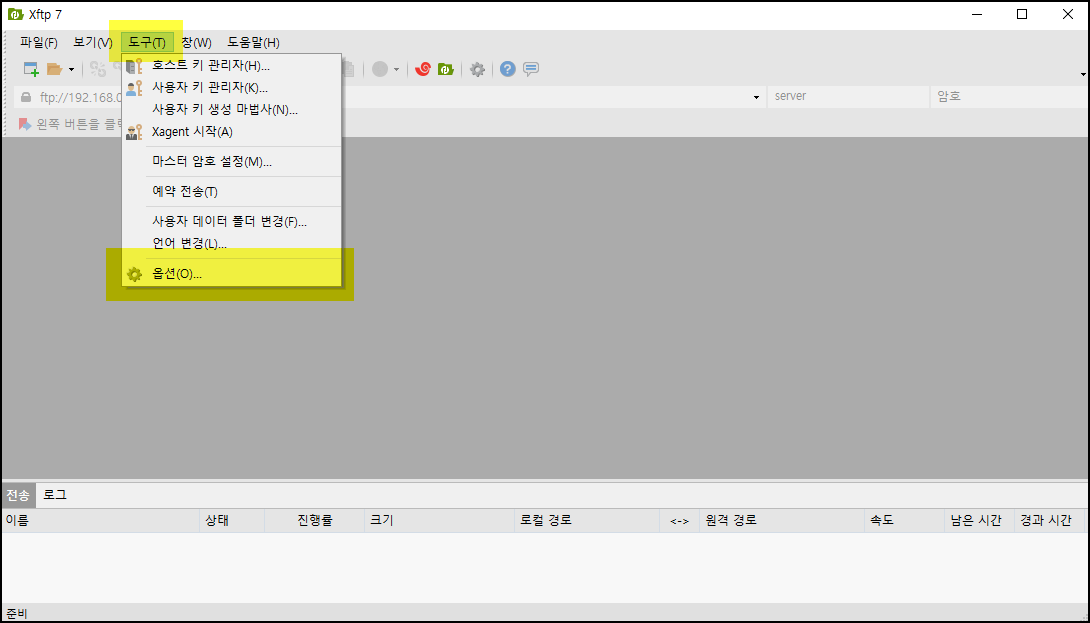Sort transfers by 로컬 경로 column header
This screenshot has height=623, width=1090.
(587, 520)
